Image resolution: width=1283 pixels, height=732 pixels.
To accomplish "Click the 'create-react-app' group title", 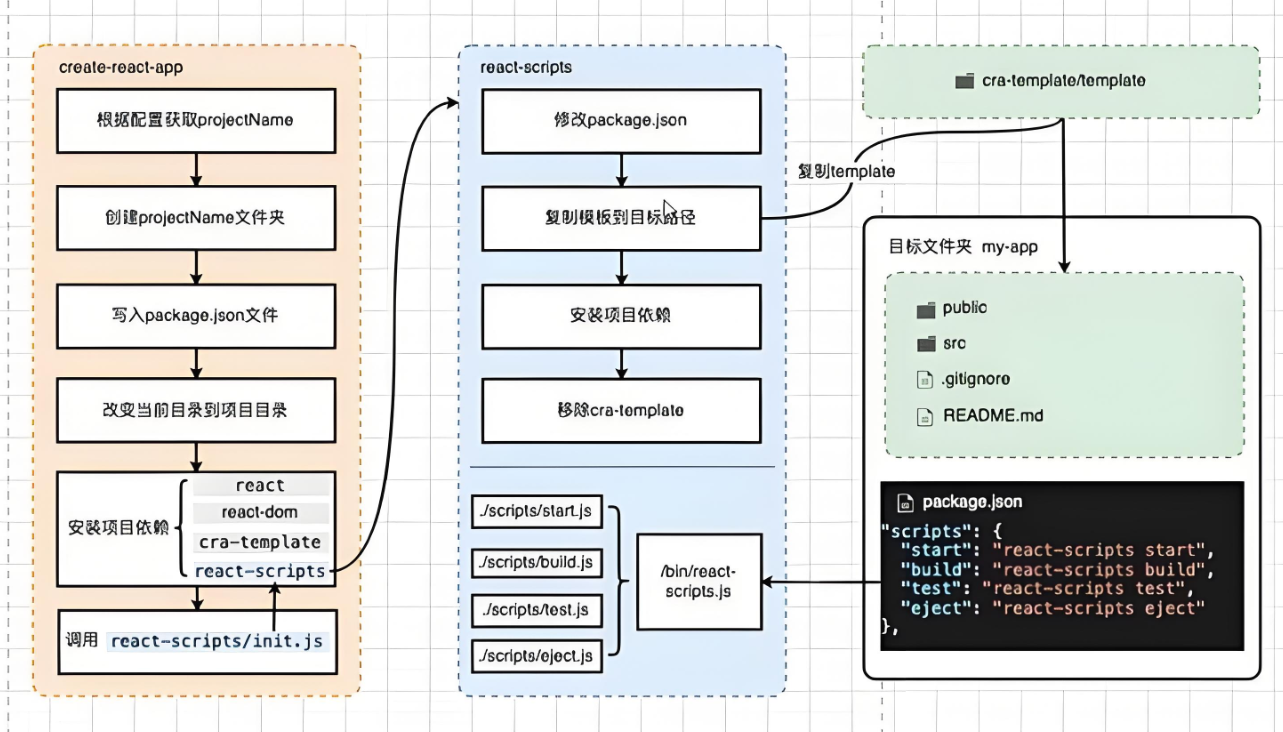I will (x=121, y=68).
